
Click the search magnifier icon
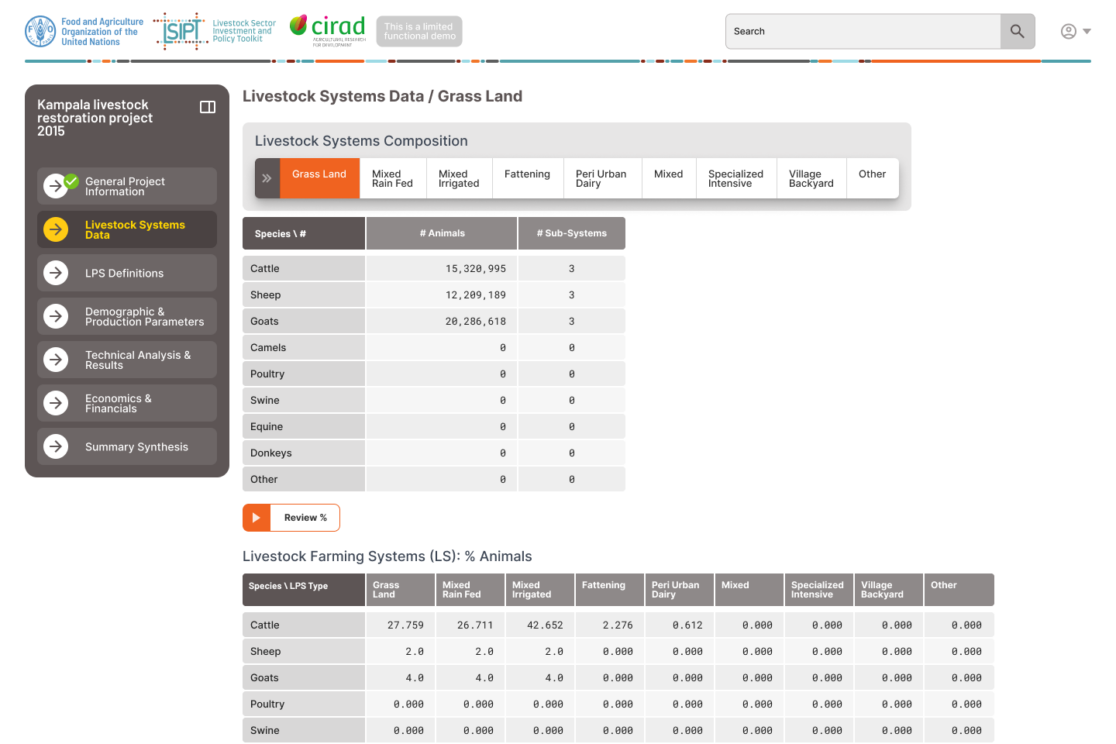(1016, 31)
